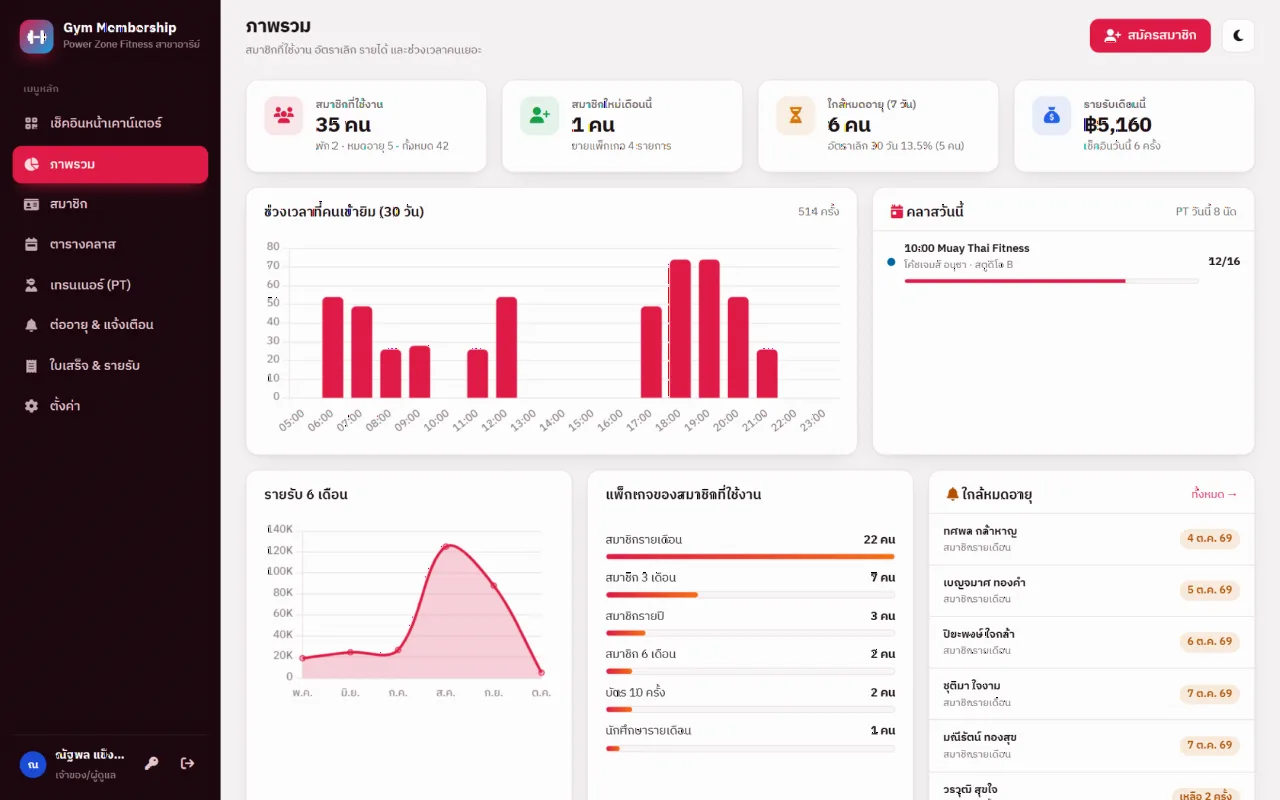Click the สมัครสมาชิก button
The width and height of the screenshot is (1280, 800).
[1150, 36]
